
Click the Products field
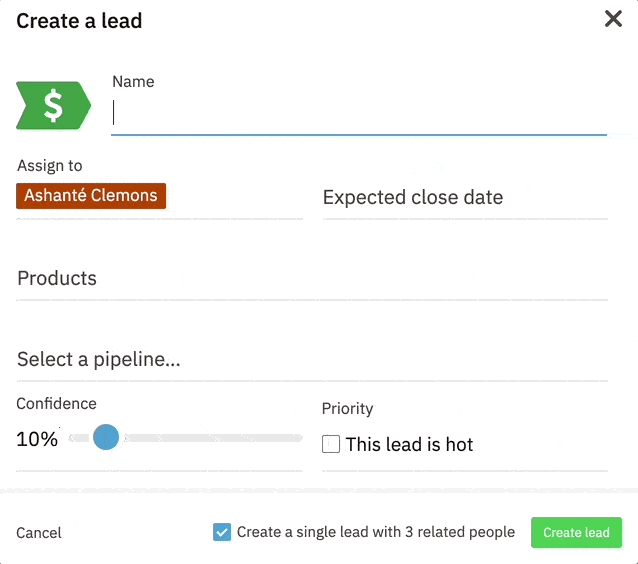(312, 279)
